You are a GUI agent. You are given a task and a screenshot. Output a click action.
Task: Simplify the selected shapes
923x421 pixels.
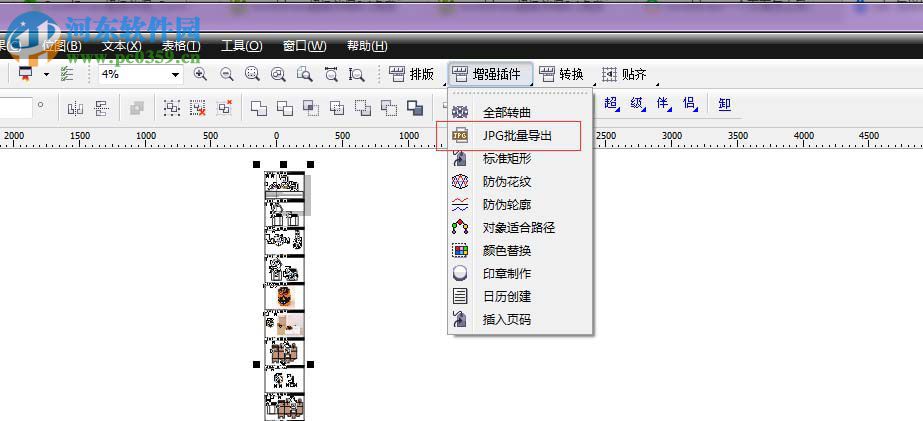tap(337, 108)
